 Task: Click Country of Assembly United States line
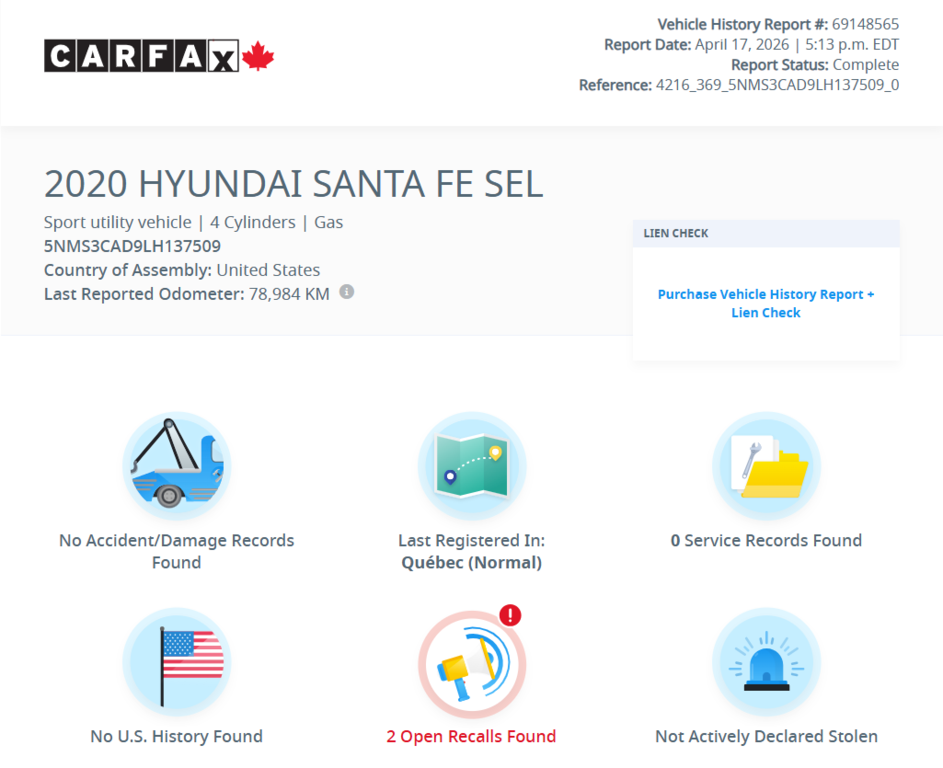tap(182, 270)
